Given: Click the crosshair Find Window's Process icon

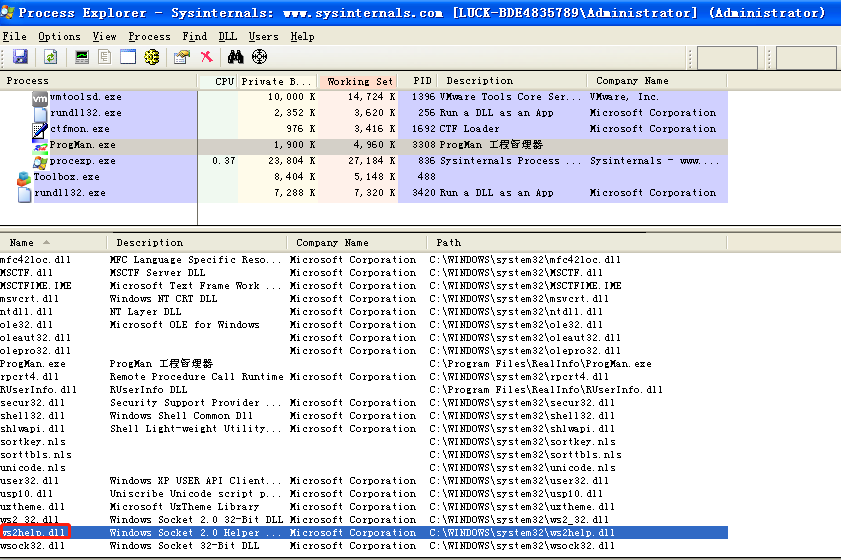Looking at the screenshot, I should [x=259, y=58].
